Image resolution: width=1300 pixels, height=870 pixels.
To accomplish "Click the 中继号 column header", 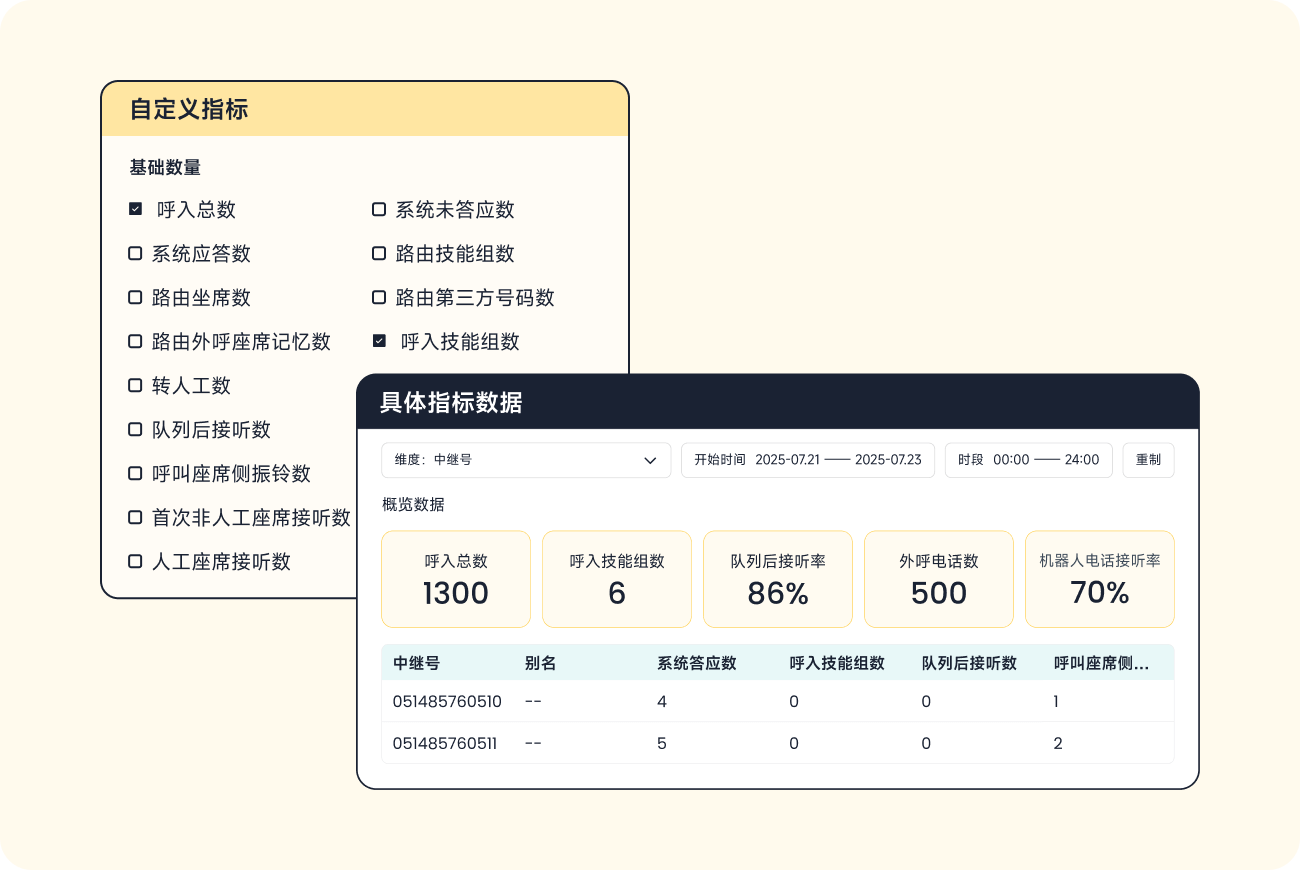I will click(x=413, y=662).
